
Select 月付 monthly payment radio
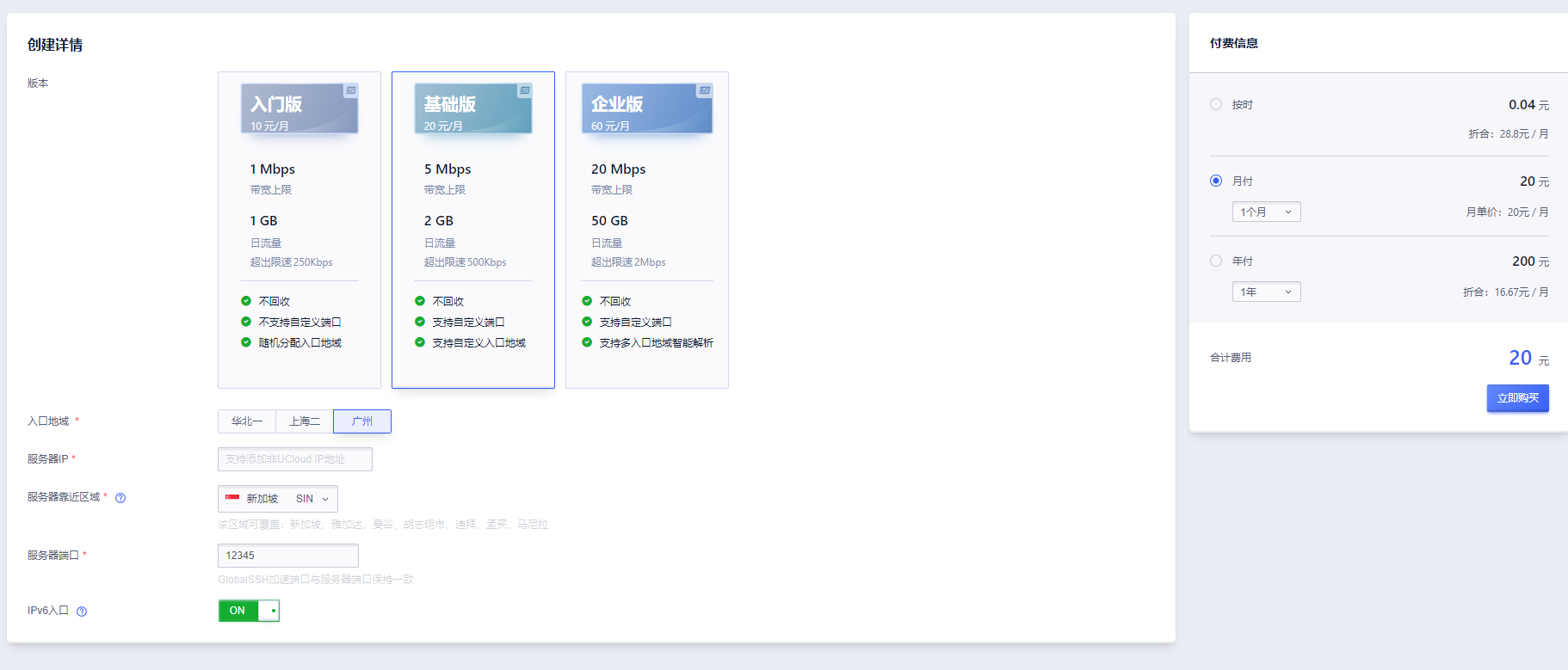click(x=1216, y=181)
